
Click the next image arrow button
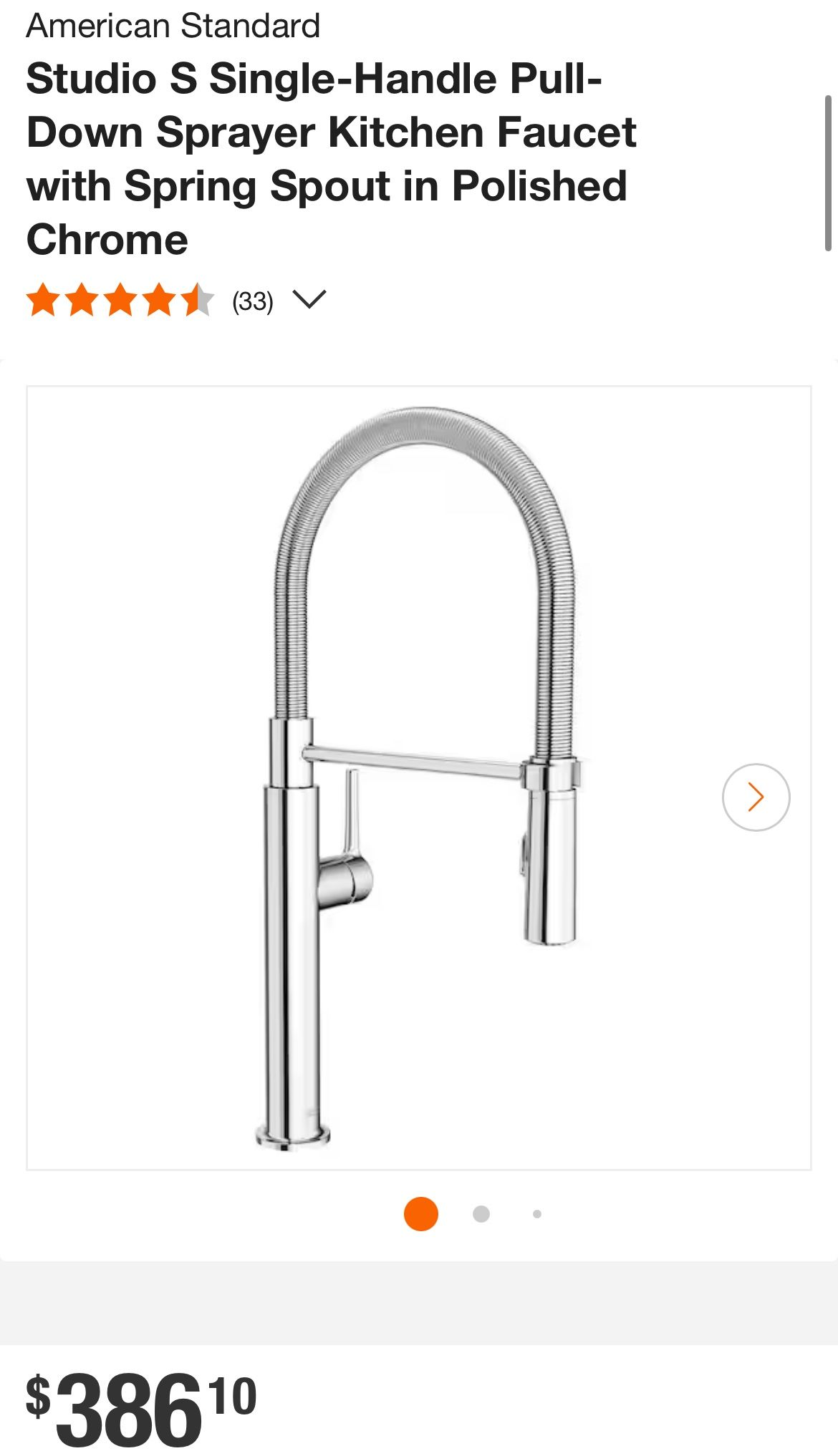[x=756, y=797]
